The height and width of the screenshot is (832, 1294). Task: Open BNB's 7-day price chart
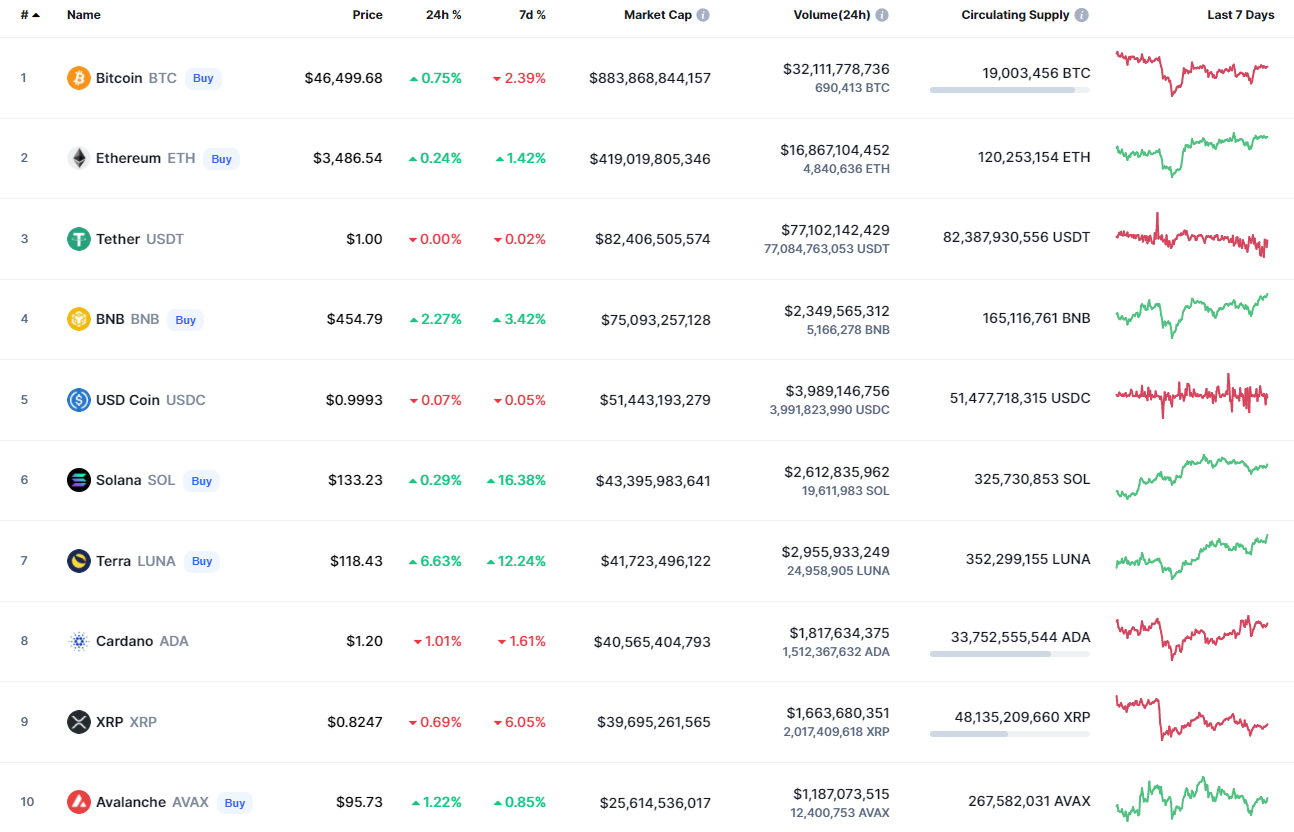(x=1192, y=315)
